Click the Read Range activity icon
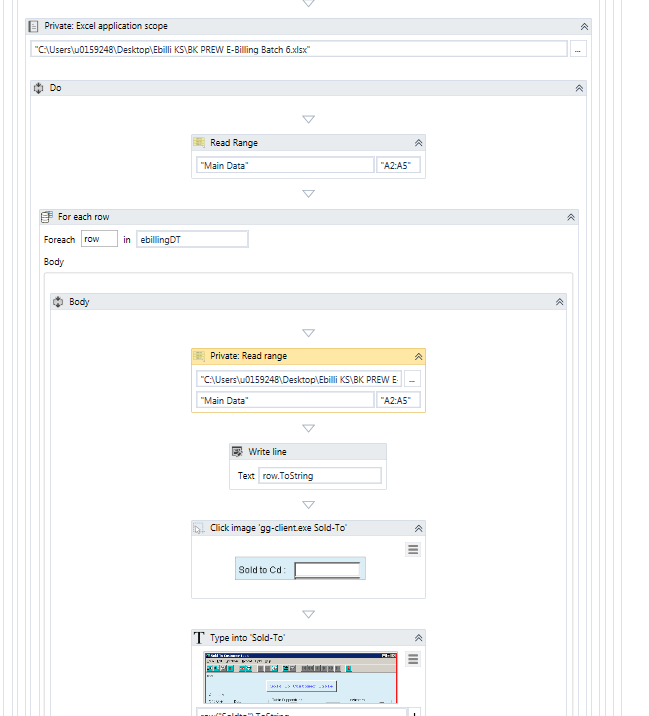 pos(199,142)
